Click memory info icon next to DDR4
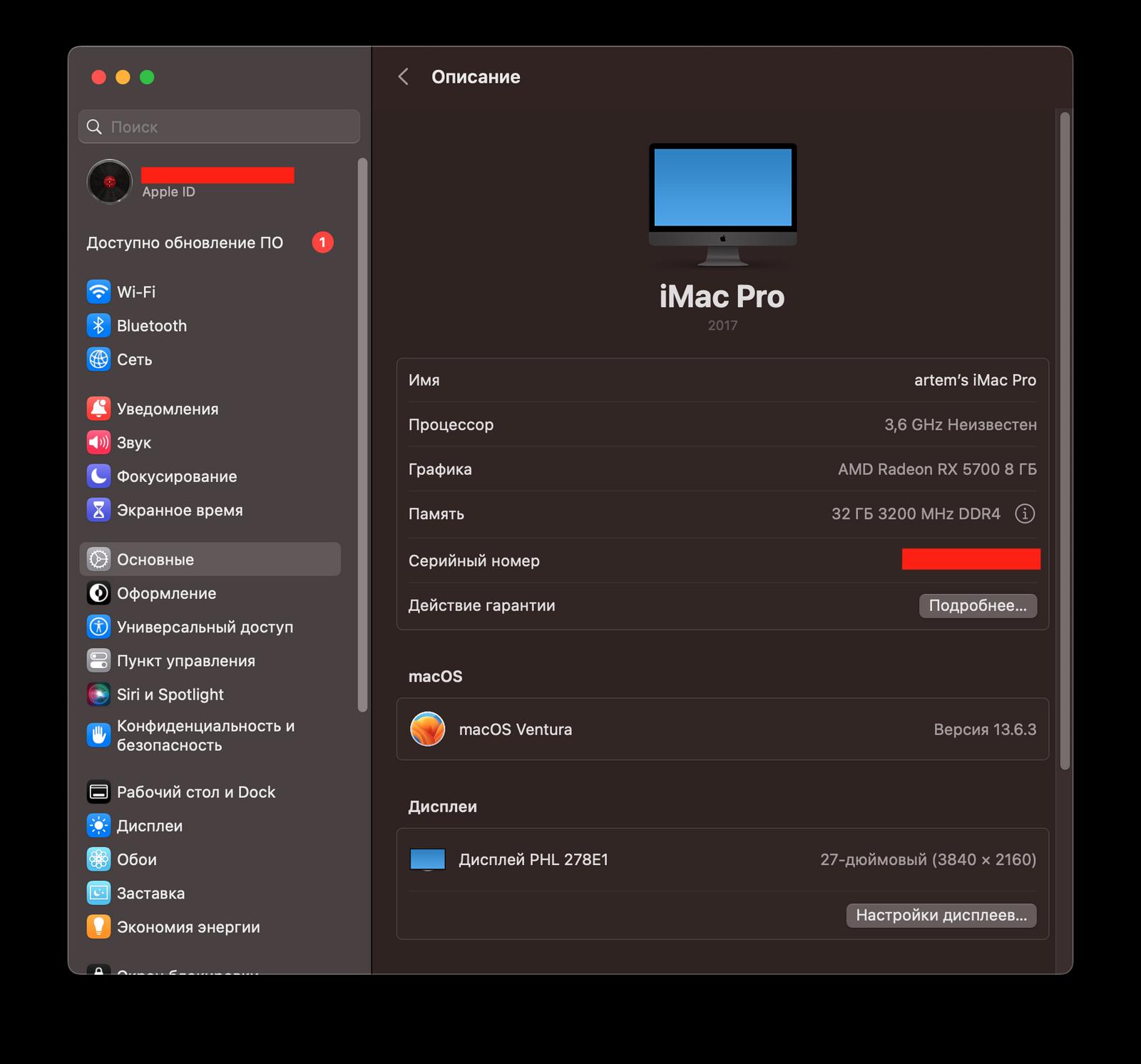Screen dimensions: 1141x1064 tap(1024, 513)
